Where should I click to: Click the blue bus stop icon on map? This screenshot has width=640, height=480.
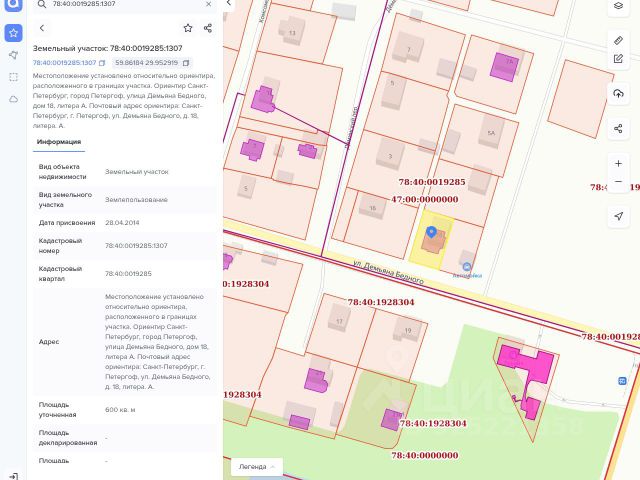point(622,381)
